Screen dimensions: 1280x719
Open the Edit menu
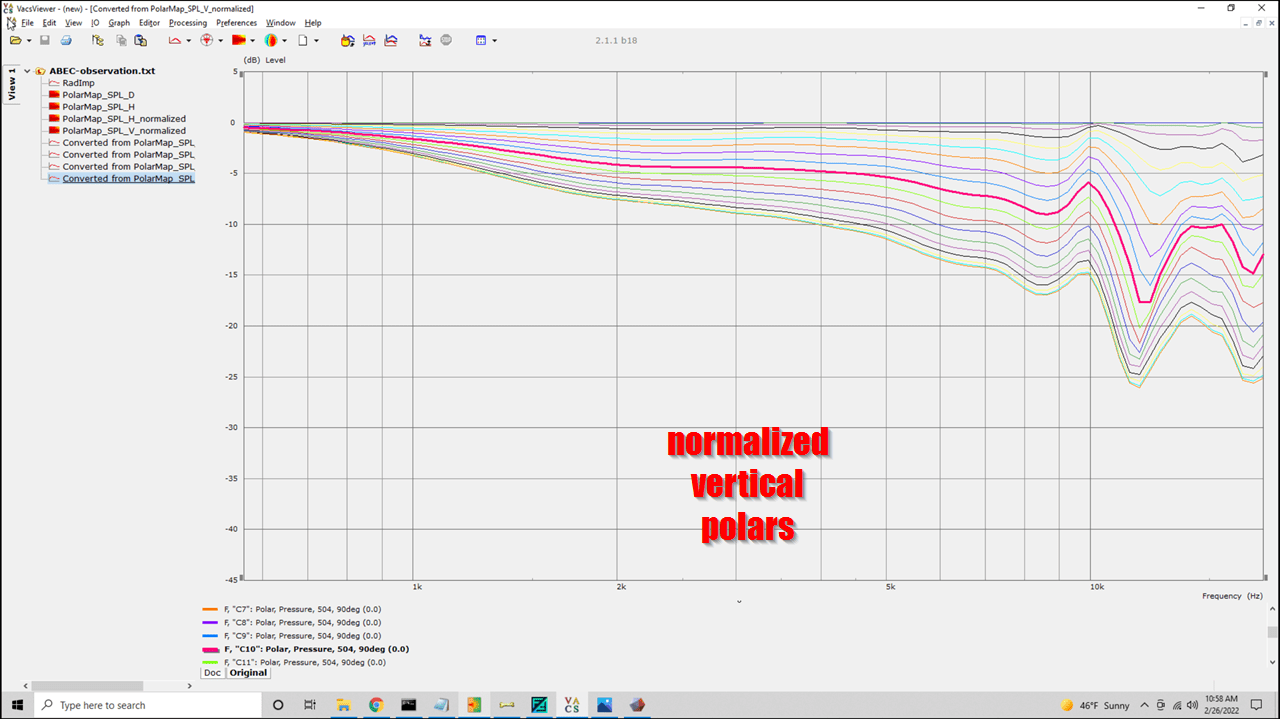point(49,22)
